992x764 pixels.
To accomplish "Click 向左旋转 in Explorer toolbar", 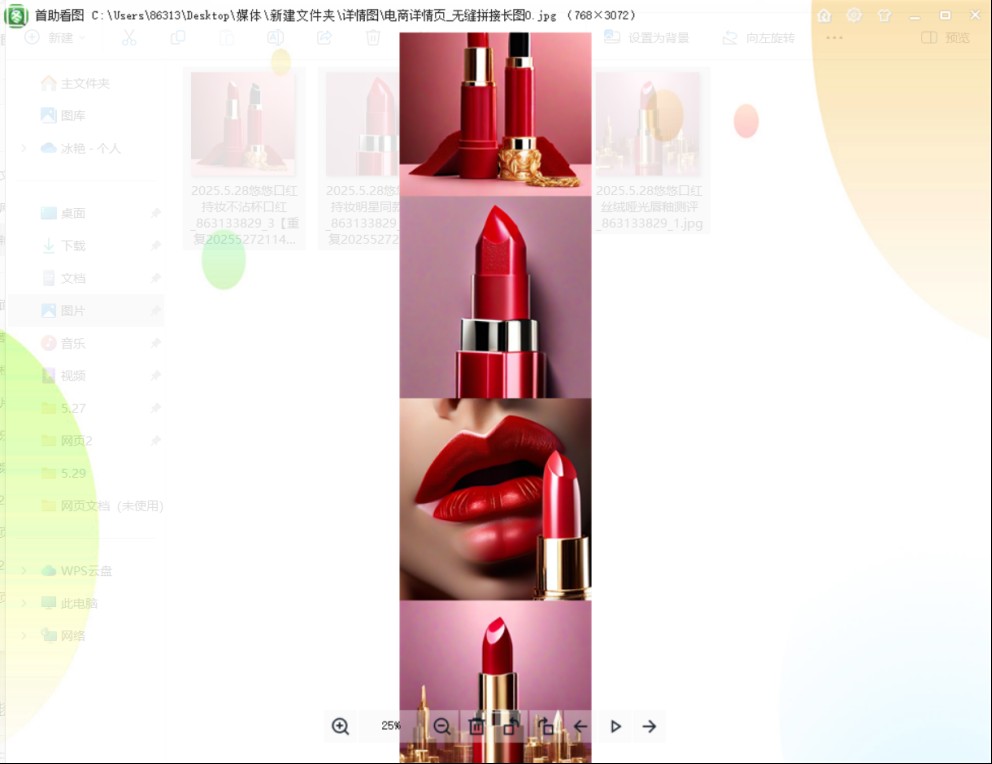I will click(759, 38).
